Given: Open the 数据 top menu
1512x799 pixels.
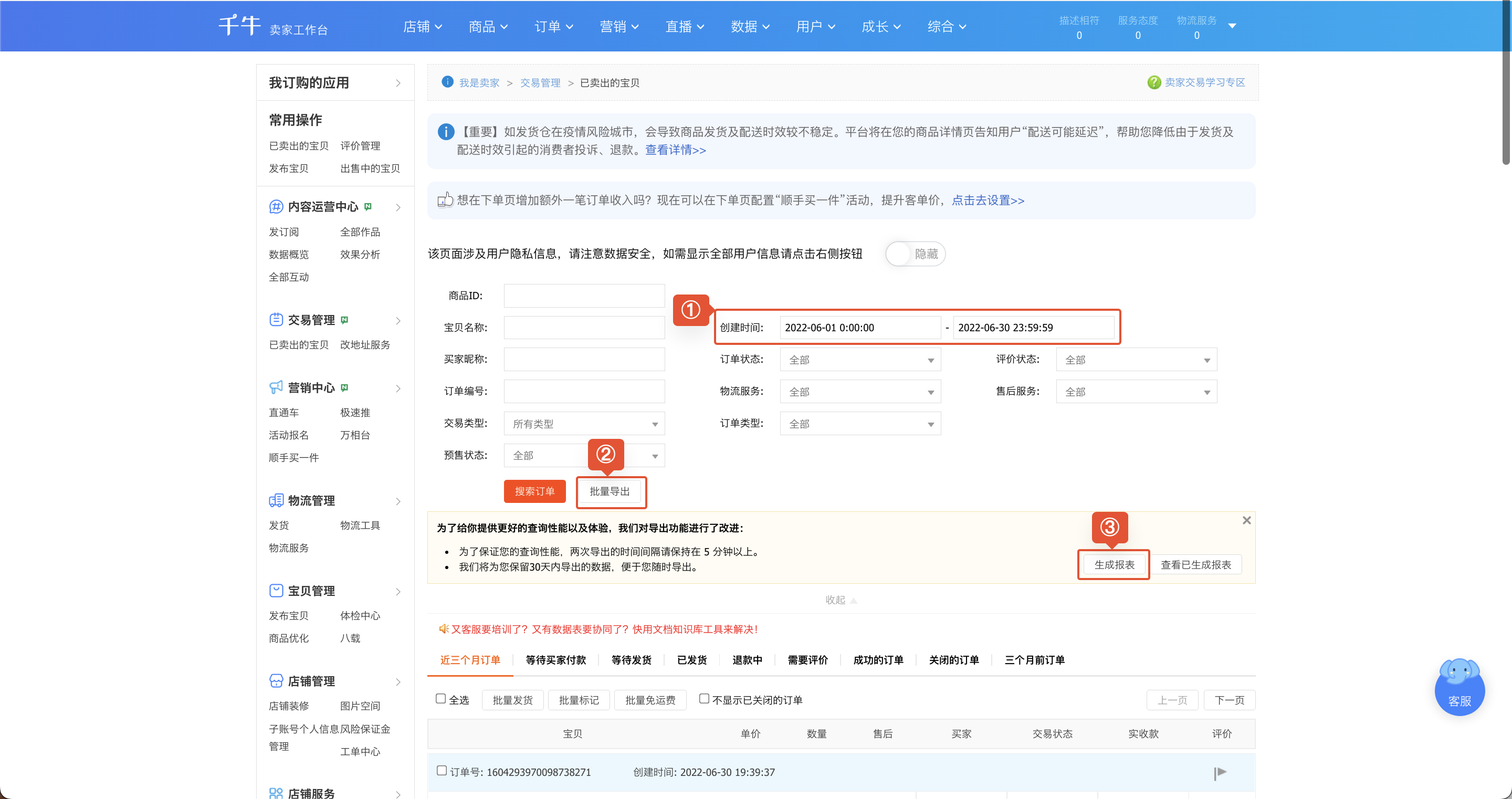Looking at the screenshot, I should [750, 26].
